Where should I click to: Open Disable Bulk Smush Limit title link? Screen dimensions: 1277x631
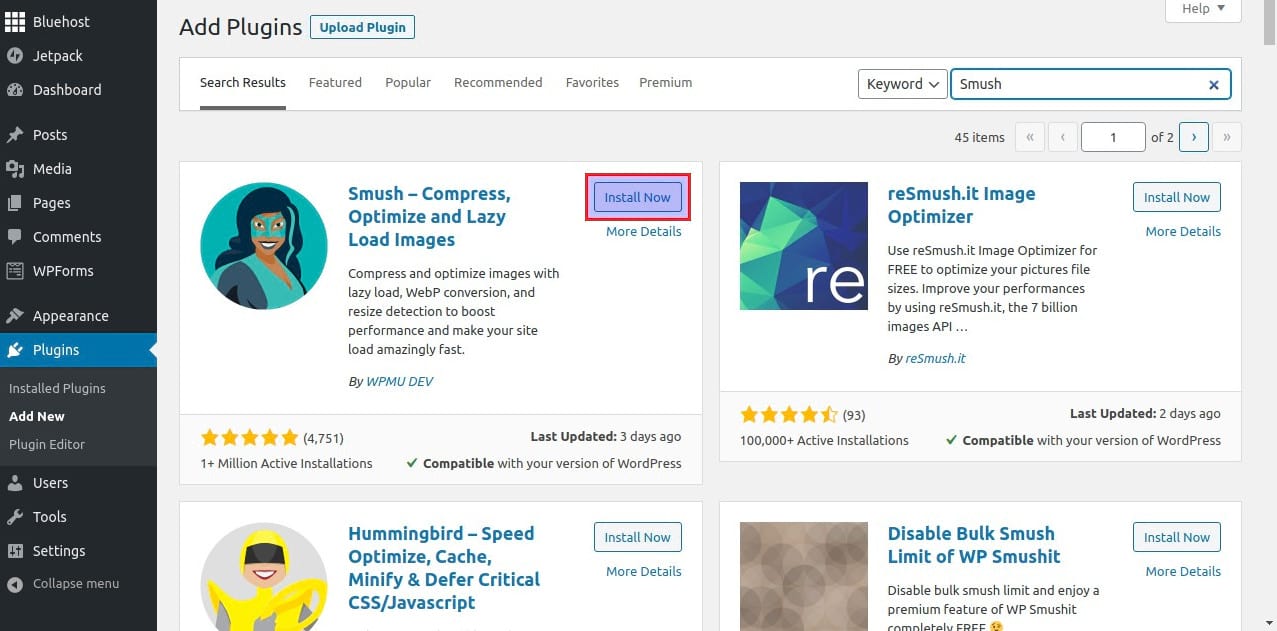click(x=974, y=545)
